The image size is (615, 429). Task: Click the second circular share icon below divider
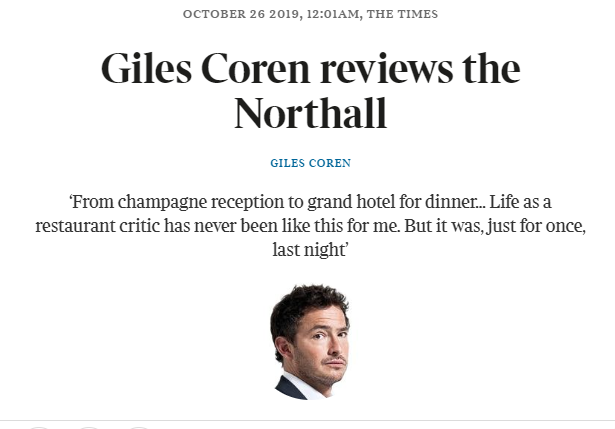pos(89,428)
